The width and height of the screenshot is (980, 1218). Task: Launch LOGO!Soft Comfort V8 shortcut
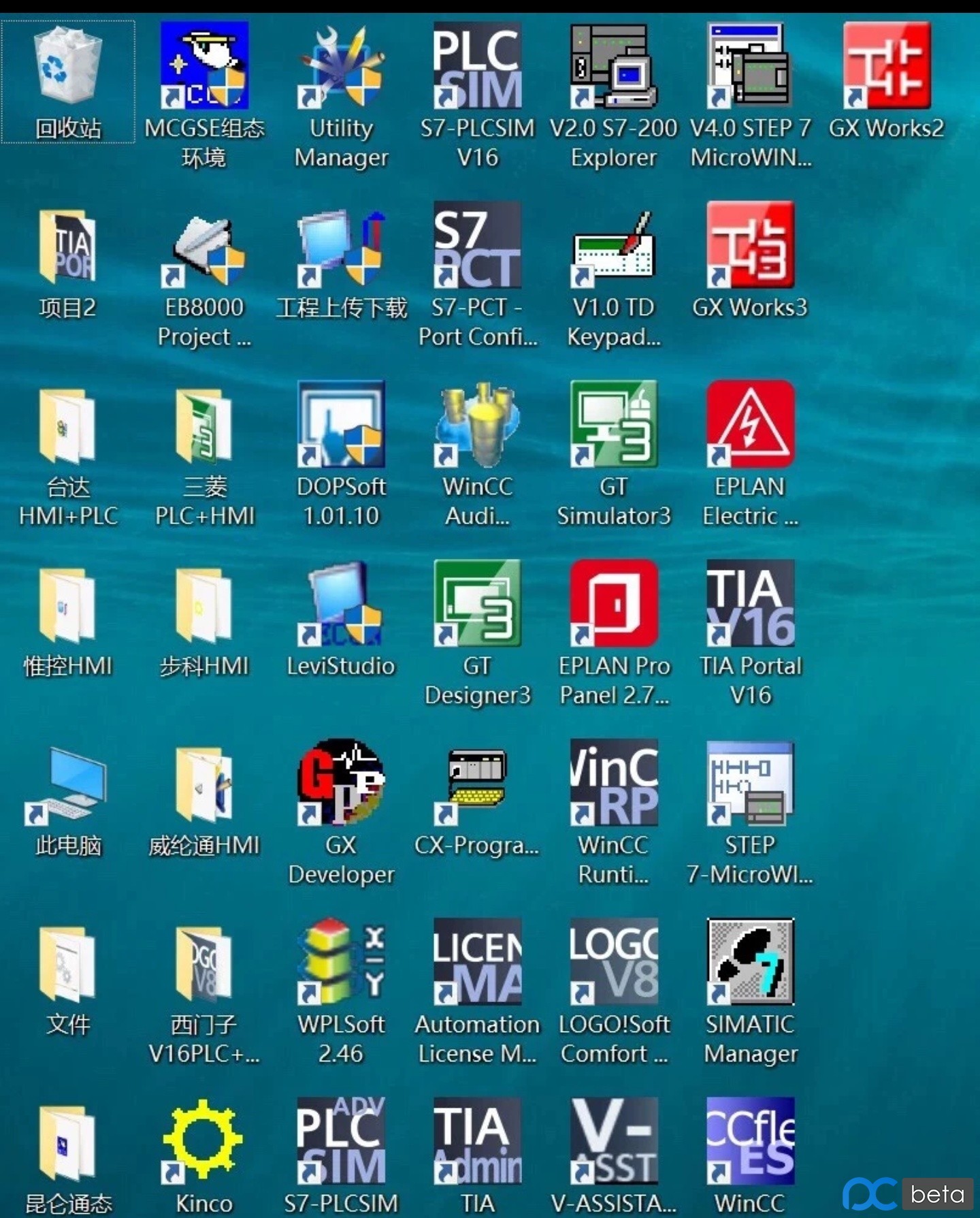pos(614,961)
